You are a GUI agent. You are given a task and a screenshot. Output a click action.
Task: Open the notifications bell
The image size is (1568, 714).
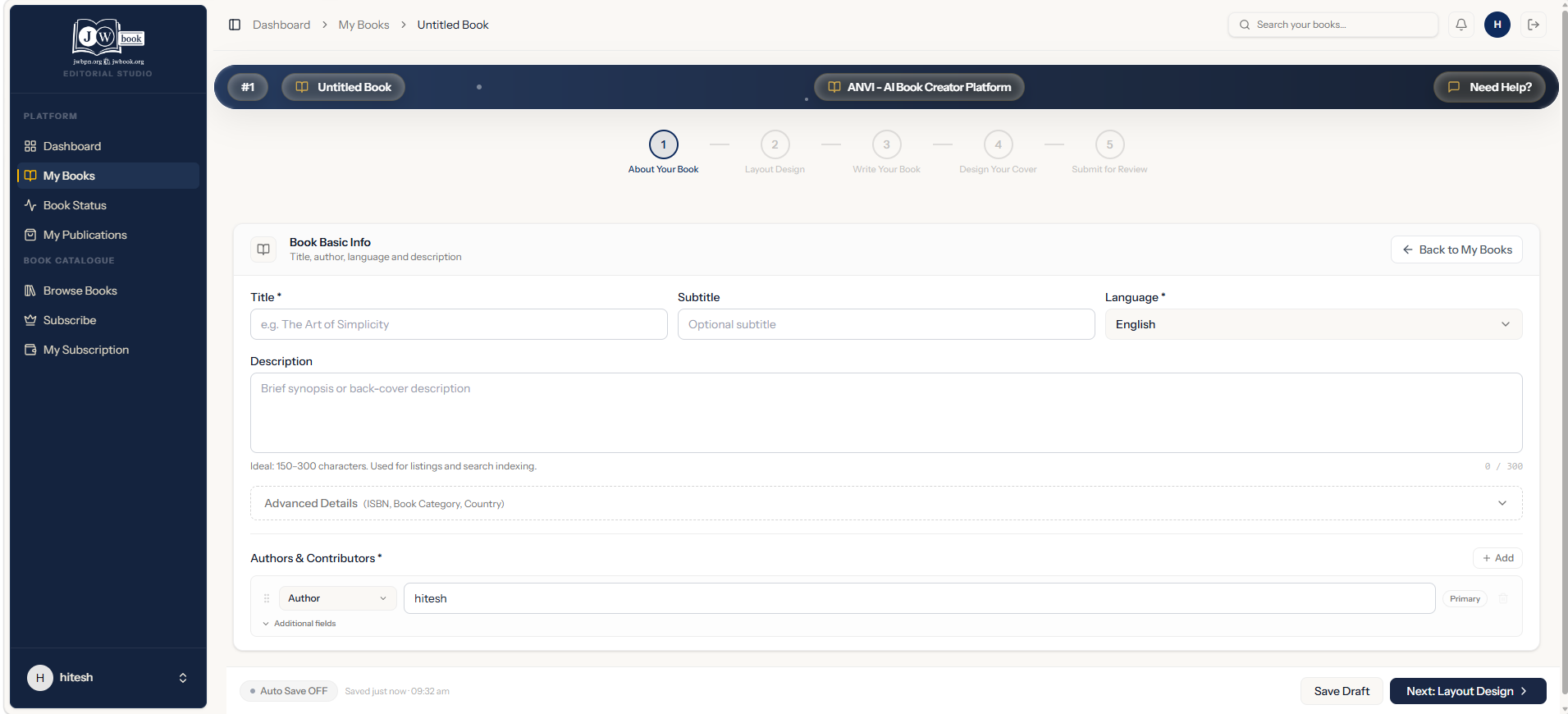tap(1461, 25)
